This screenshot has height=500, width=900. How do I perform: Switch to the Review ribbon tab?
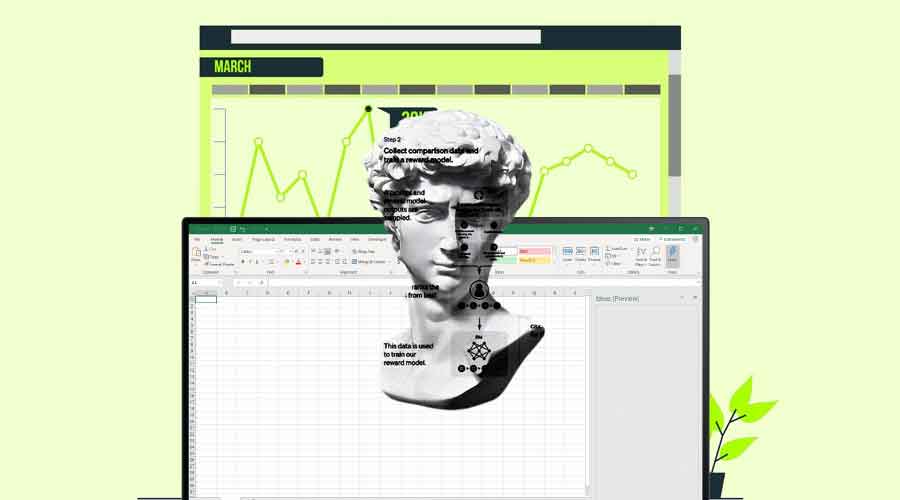335,239
